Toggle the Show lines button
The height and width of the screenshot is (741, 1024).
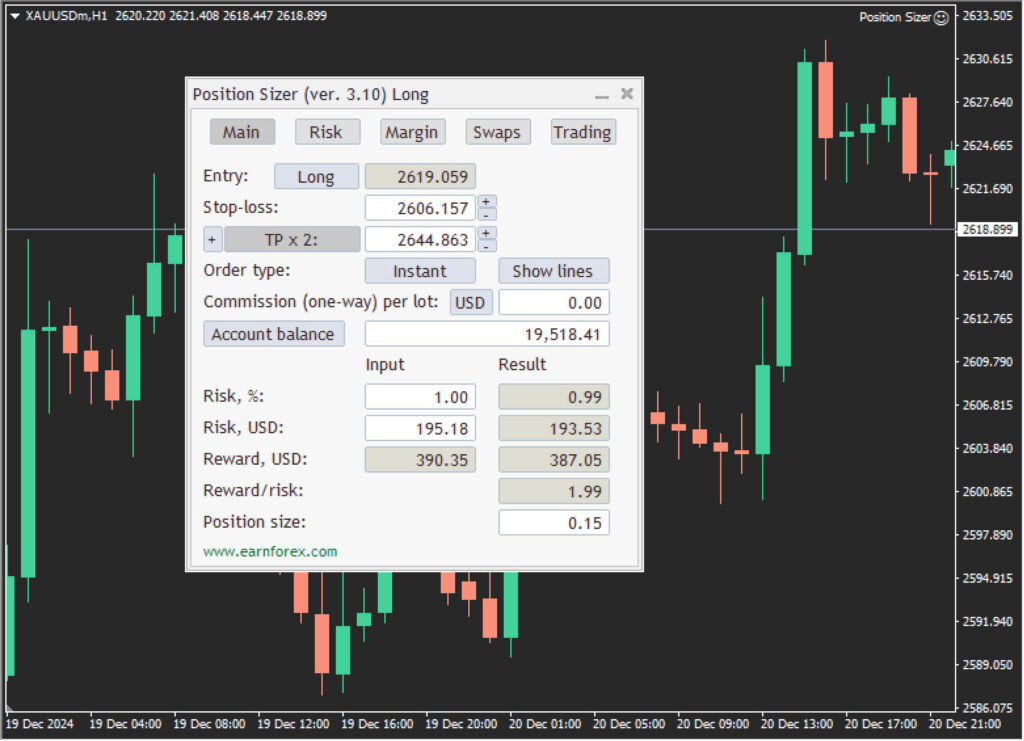coord(553,271)
